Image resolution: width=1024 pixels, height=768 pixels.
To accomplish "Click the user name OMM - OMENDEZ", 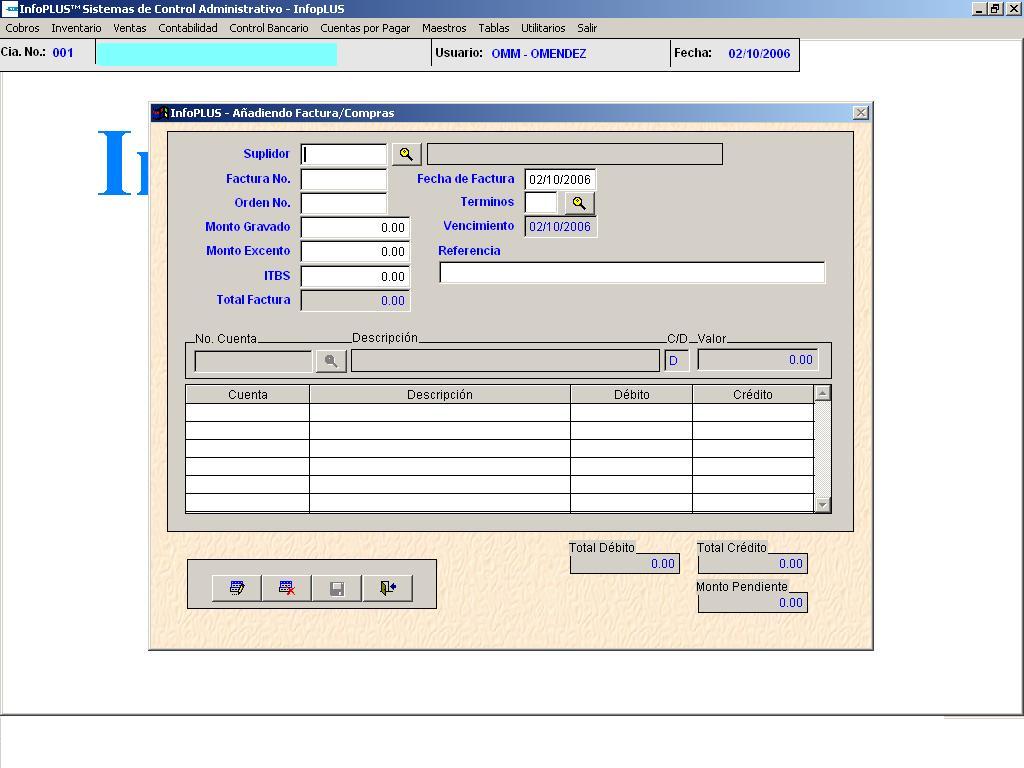I will [x=539, y=54].
